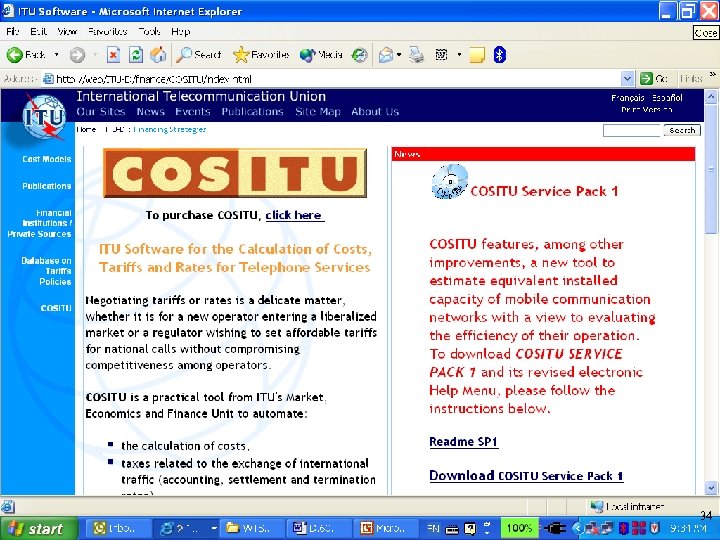Screen dimensions: 720x540
Task: Click the COSITU banner logo image
Action: pos(235,173)
